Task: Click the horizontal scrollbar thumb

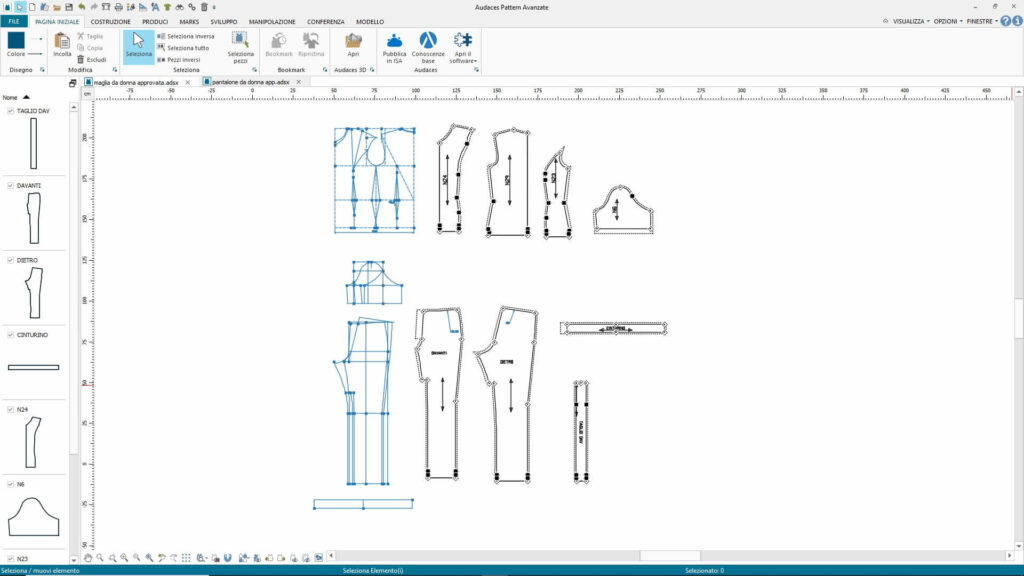Action: click(670, 556)
